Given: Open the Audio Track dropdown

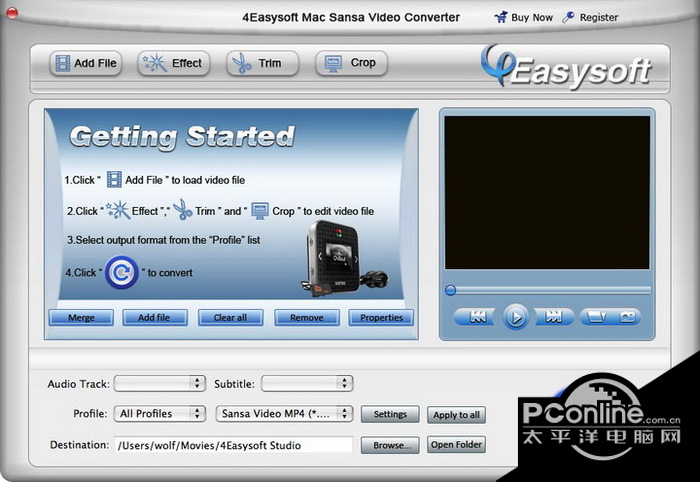Looking at the screenshot, I should tap(159, 383).
